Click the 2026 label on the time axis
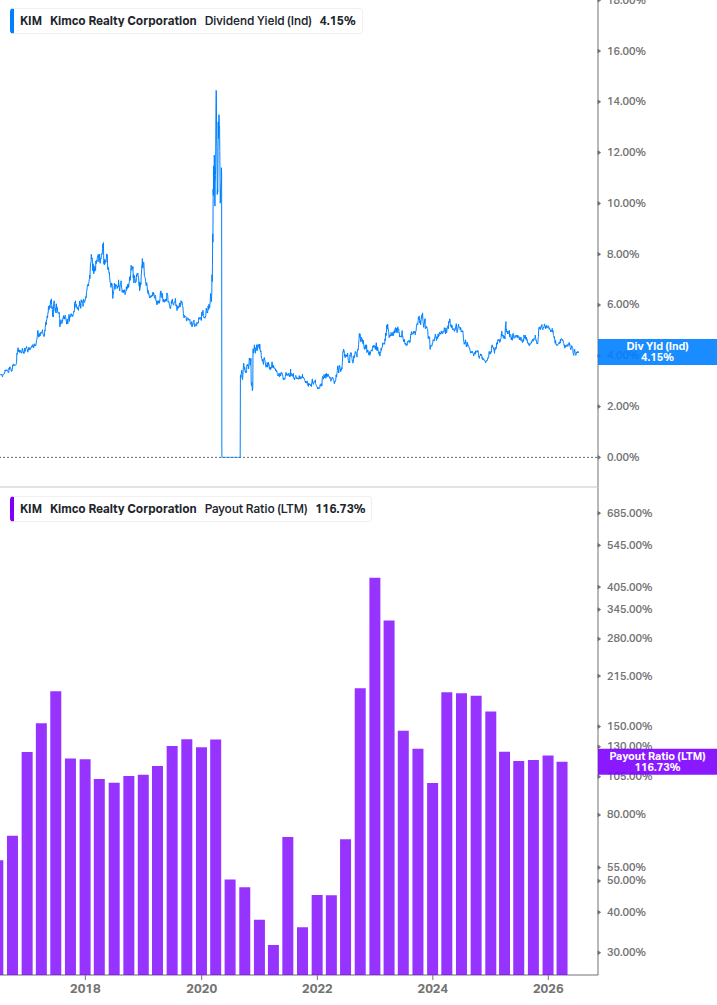The height and width of the screenshot is (1005, 717). click(548, 988)
